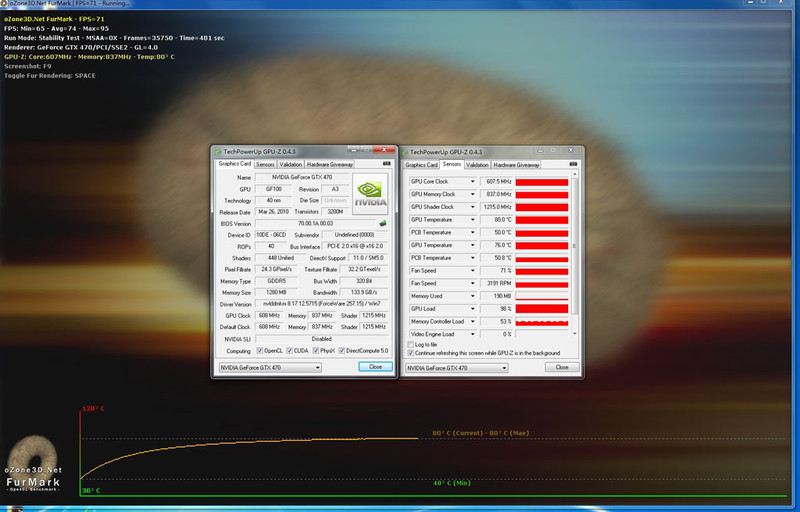Minimize the Sensors GPU-Z window
Viewport: 800px width, 512px height.
coord(541,151)
